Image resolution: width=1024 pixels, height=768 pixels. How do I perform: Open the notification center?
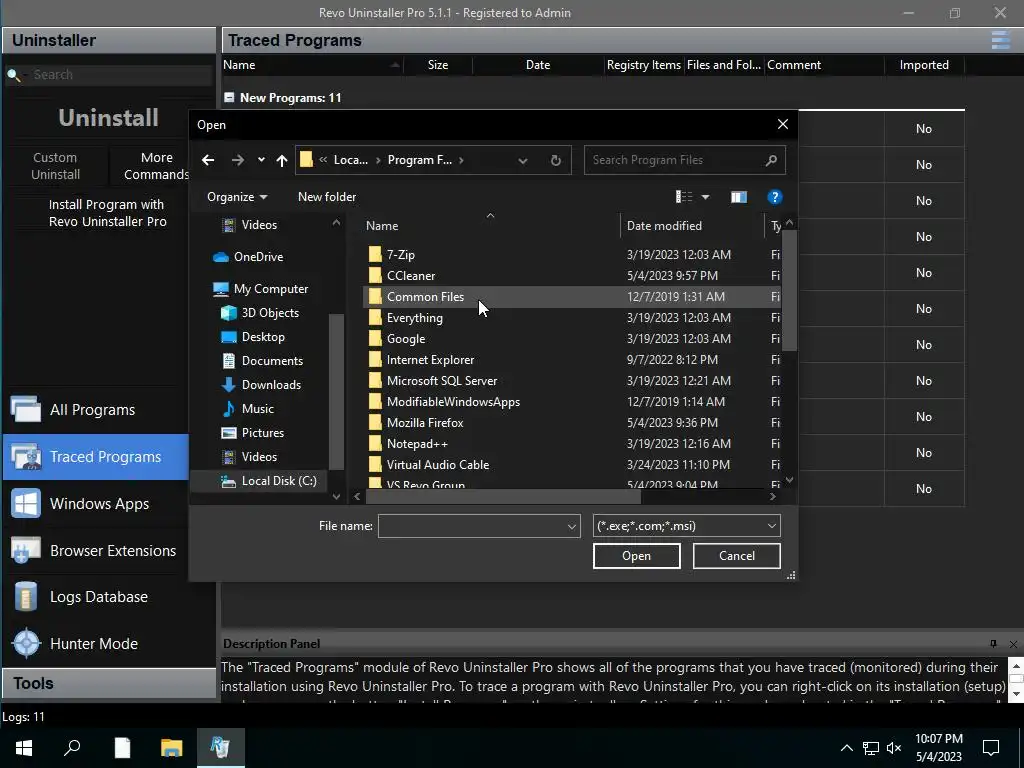991,748
